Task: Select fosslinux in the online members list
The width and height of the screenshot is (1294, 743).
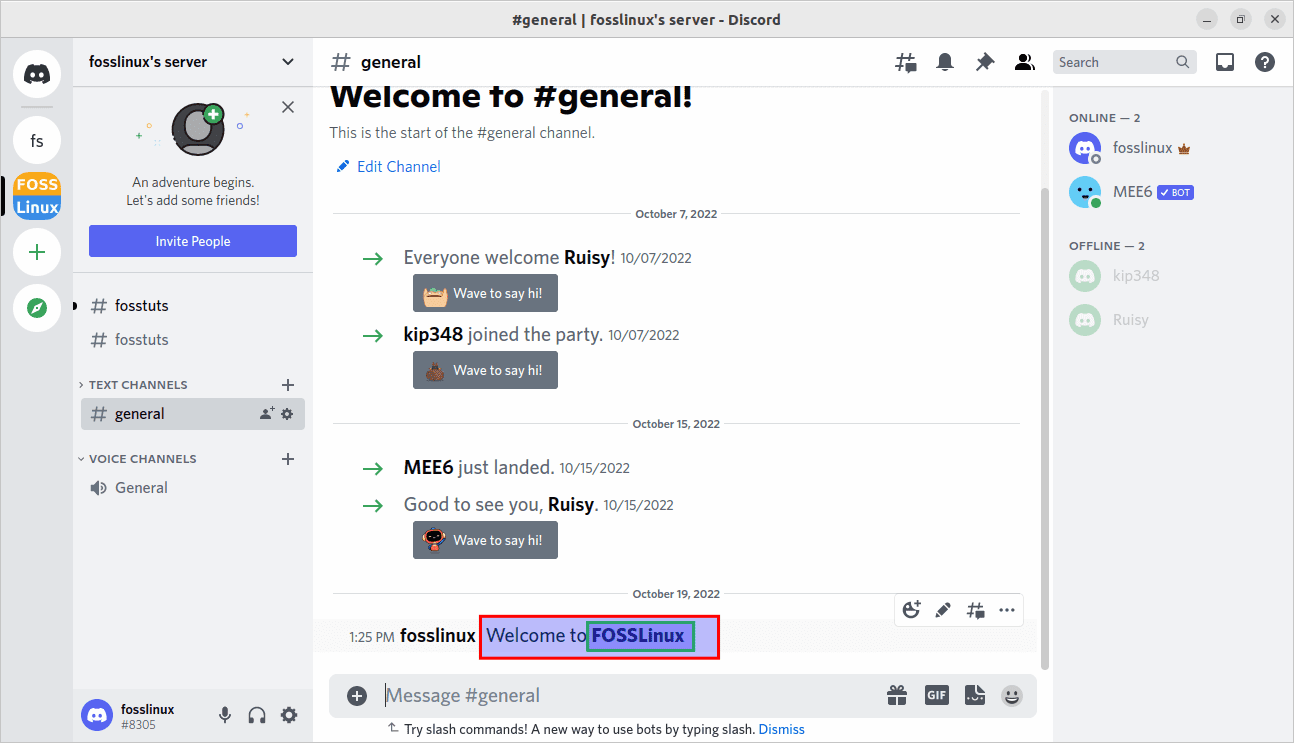Action: click(x=1173, y=148)
